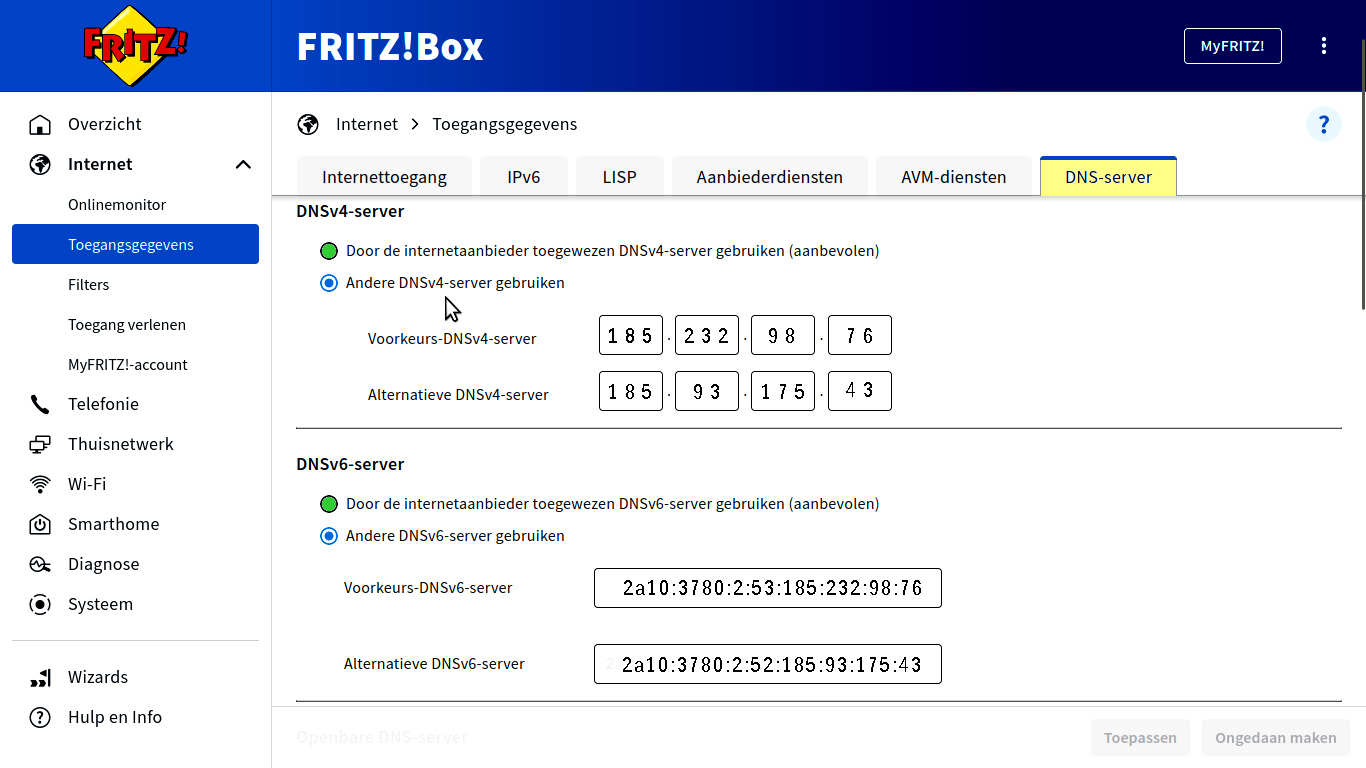
Task: Click the Thuisnetwerk computers icon
Action: pyautogui.click(x=40, y=445)
